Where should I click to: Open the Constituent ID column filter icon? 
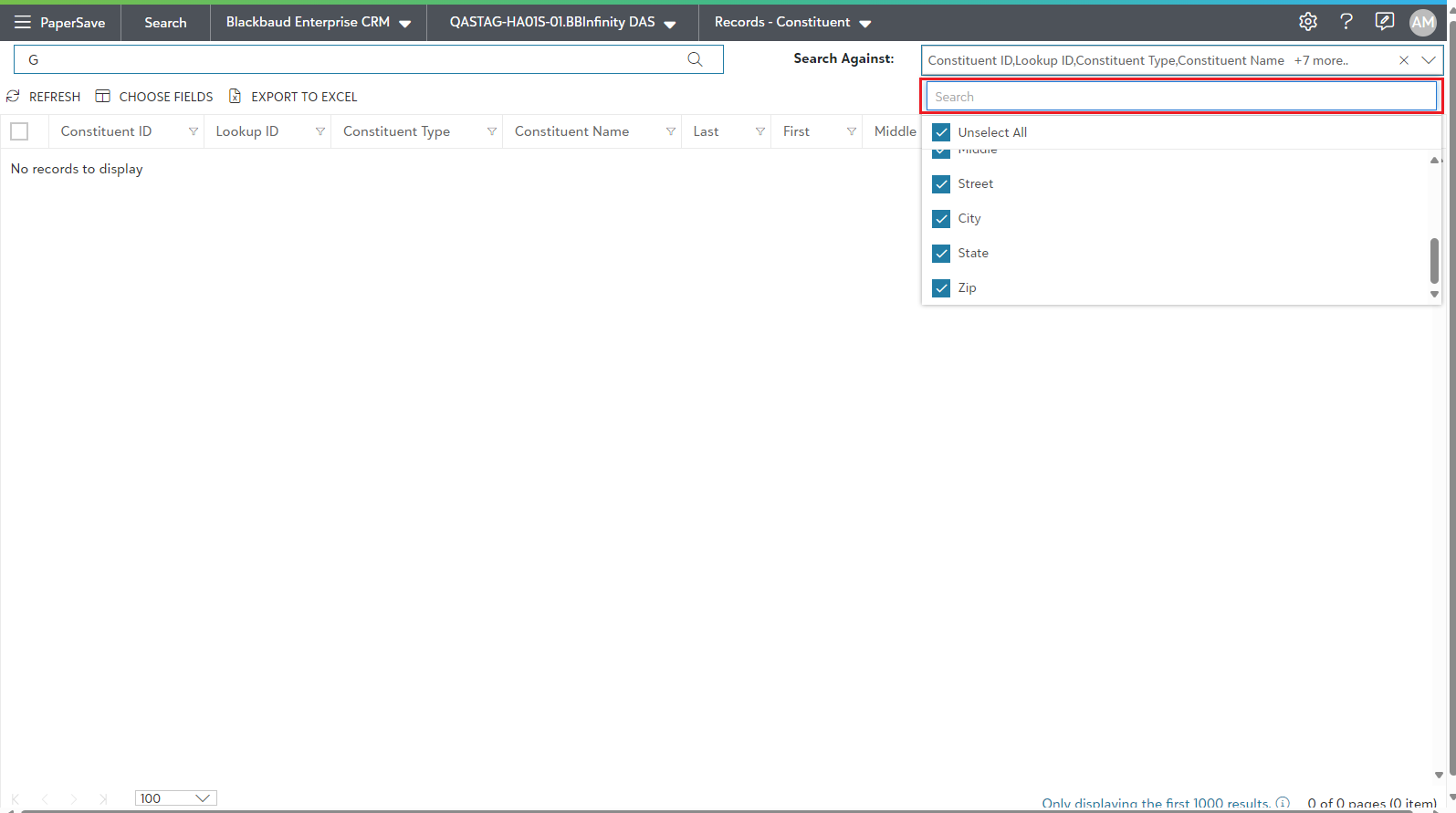tap(193, 131)
